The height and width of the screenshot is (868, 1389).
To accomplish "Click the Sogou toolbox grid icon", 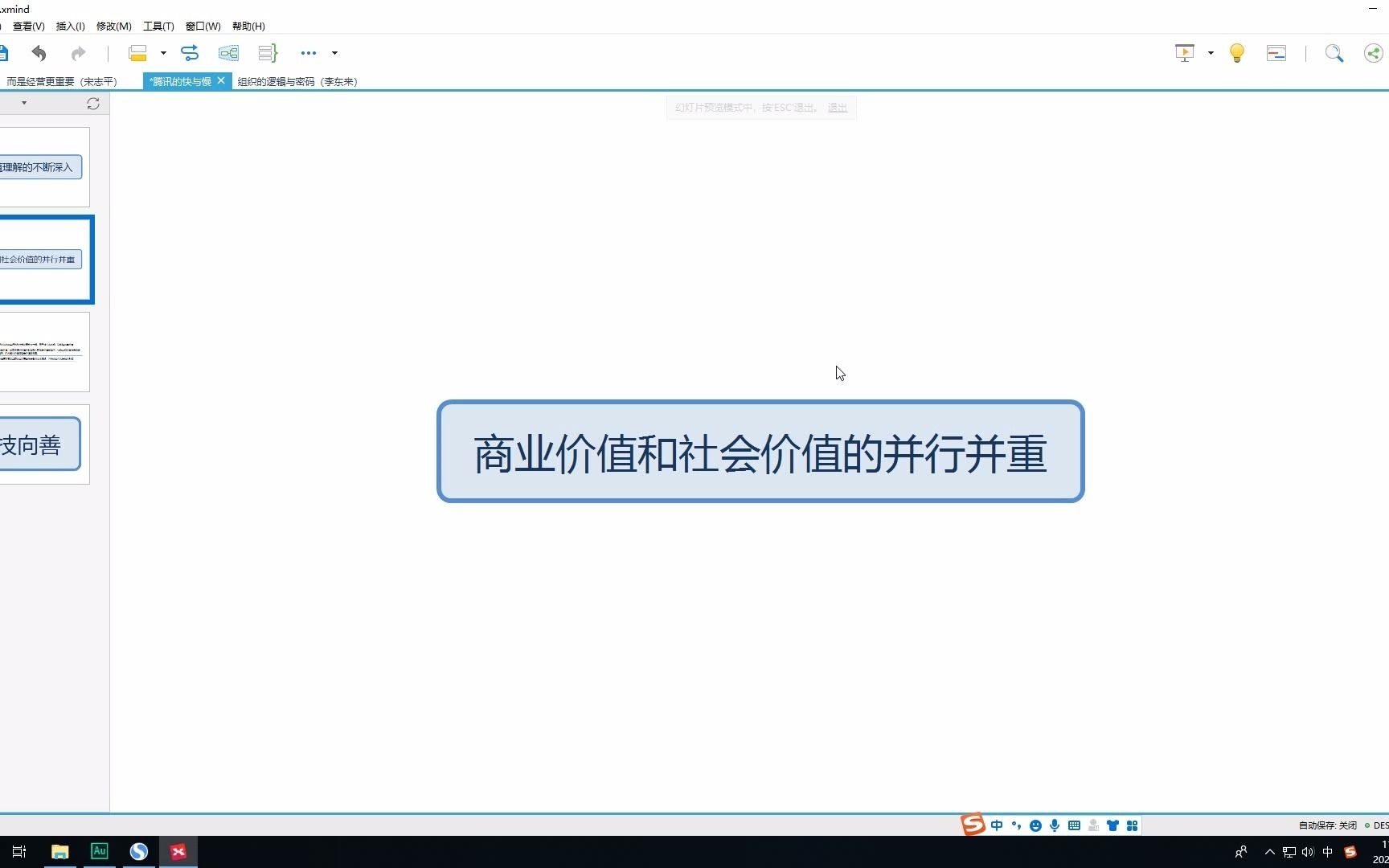I will [x=1132, y=825].
